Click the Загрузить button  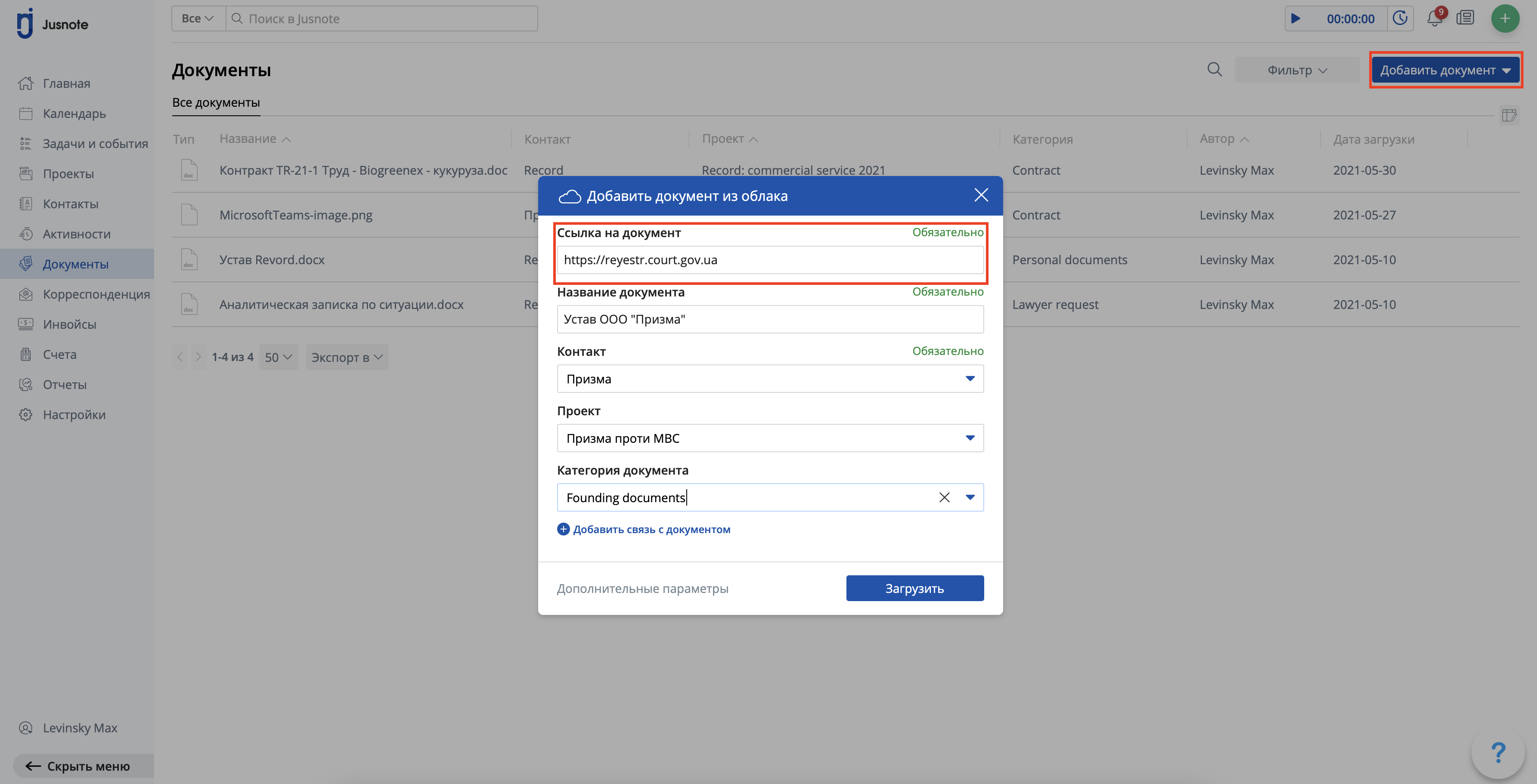click(x=914, y=588)
